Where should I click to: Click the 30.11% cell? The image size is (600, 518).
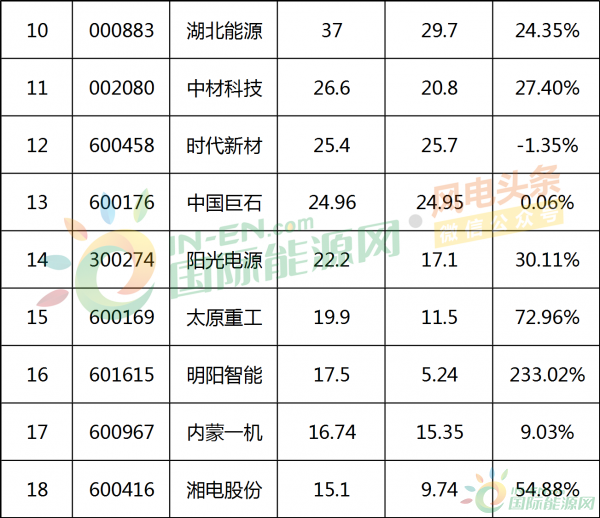(x=547, y=260)
